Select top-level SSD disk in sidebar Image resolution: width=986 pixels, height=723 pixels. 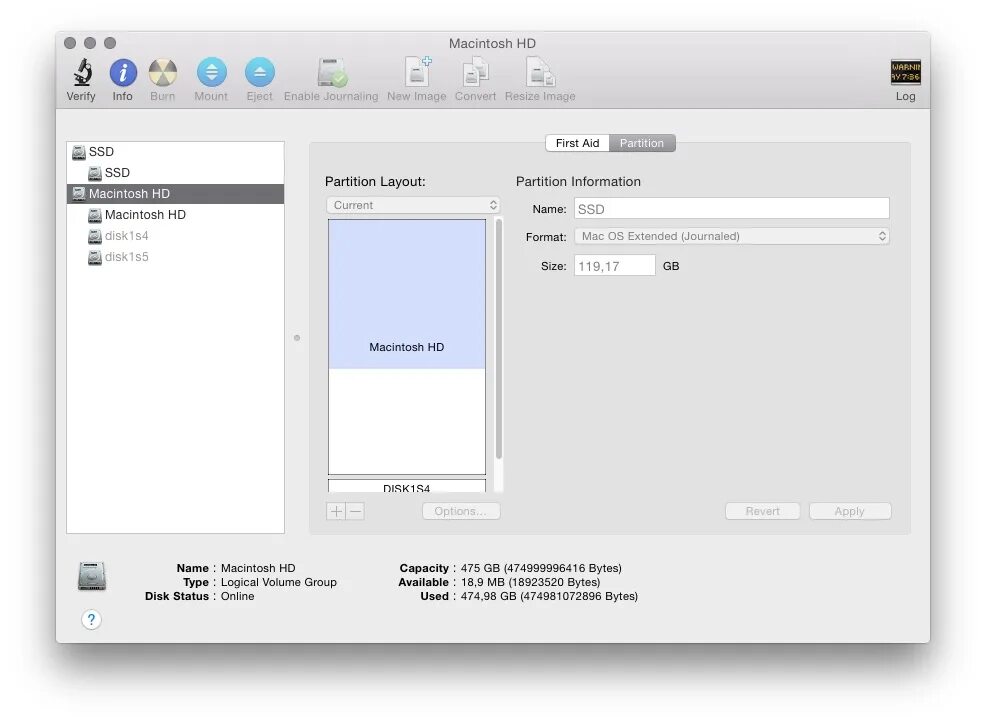175,152
